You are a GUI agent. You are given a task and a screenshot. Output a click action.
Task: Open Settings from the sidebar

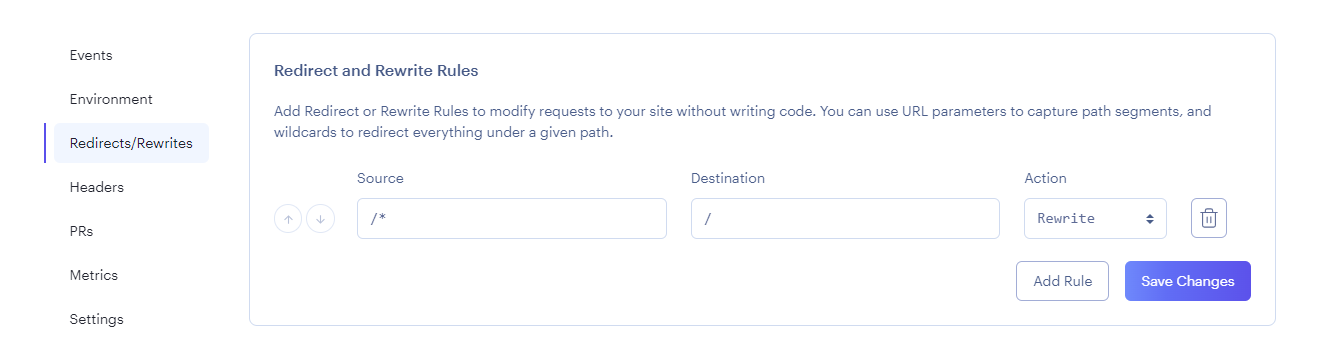click(97, 319)
